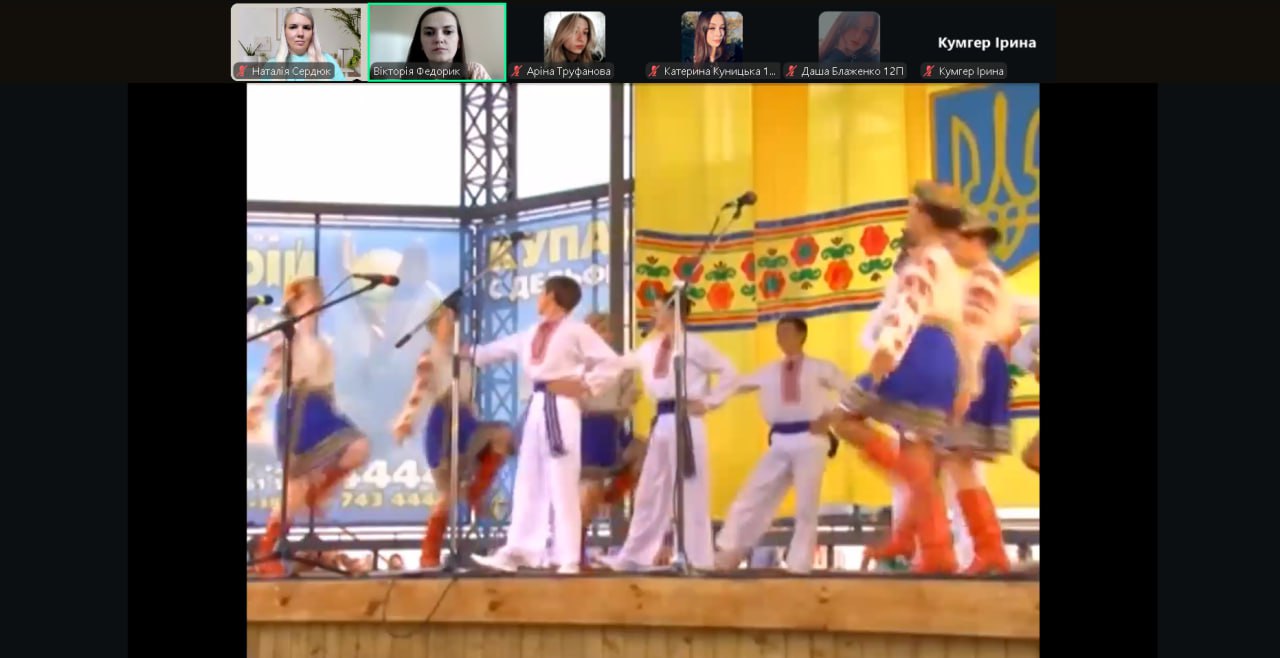The height and width of the screenshot is (658, 1280).
Task: Click muted mic icon for Катерина Куницька
Action: pyautogui.click(x=654, y=71)
